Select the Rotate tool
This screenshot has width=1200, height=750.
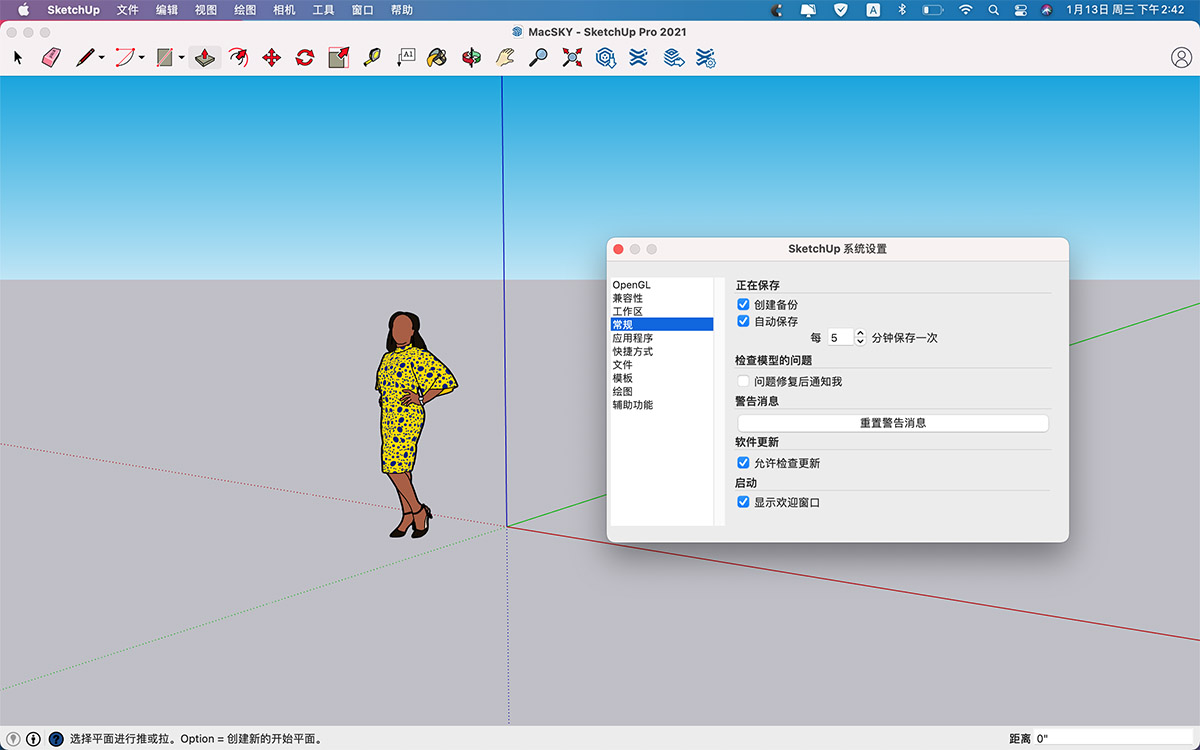click(x=305, y=58)
